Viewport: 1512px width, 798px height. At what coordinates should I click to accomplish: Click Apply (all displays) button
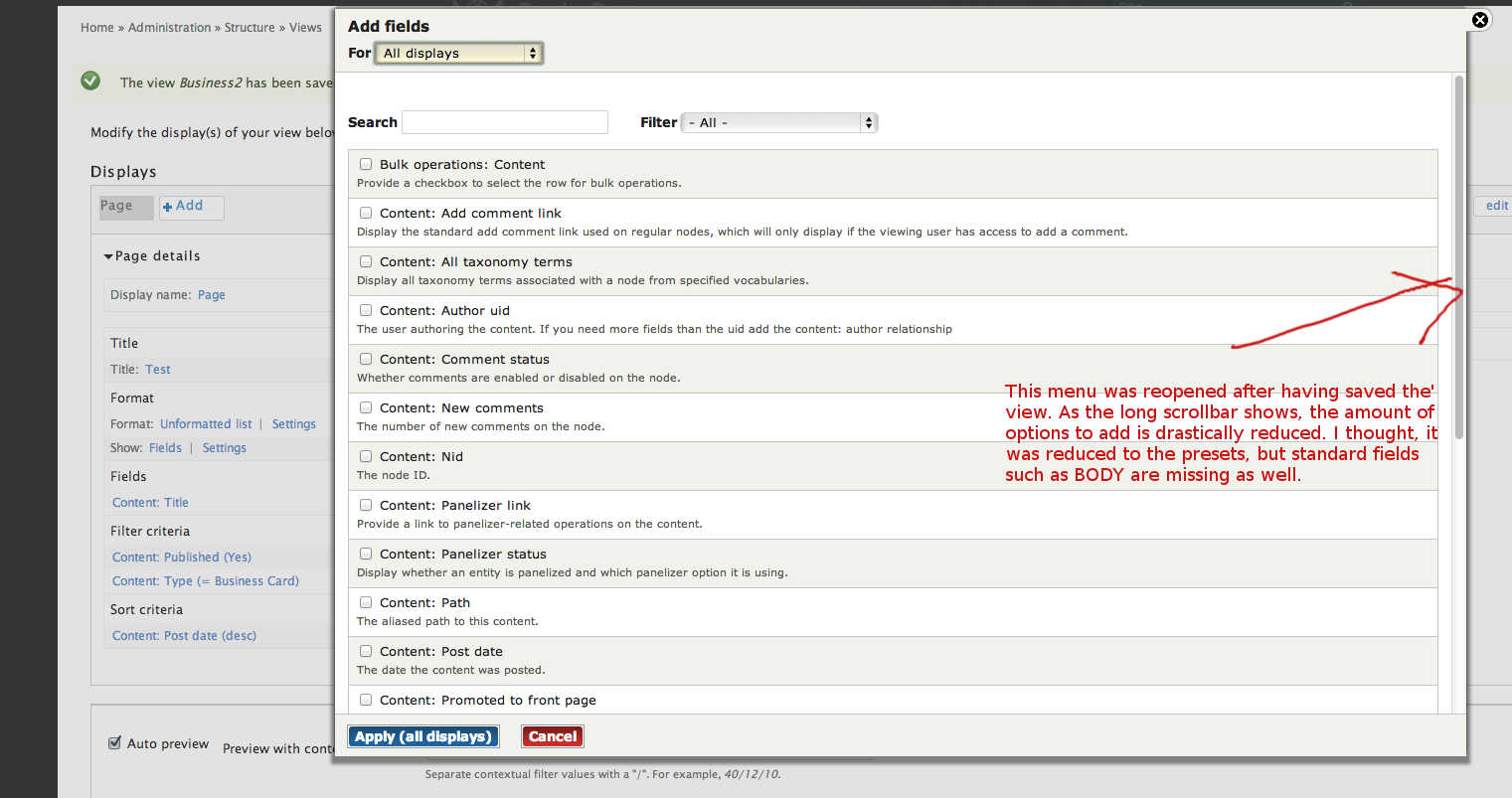423,736
